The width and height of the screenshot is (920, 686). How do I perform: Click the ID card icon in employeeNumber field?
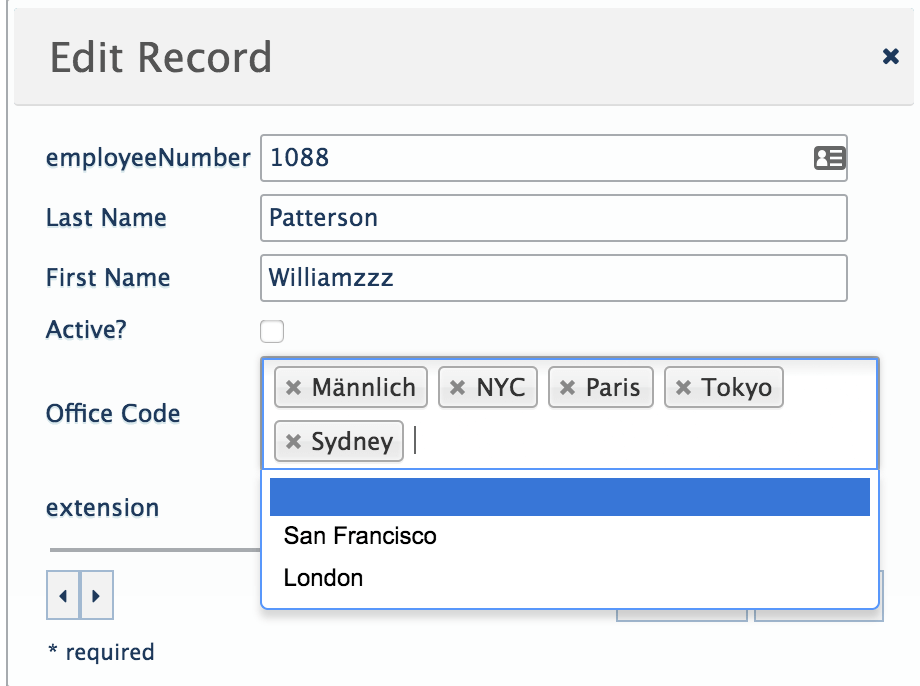(x=830, y=157)
